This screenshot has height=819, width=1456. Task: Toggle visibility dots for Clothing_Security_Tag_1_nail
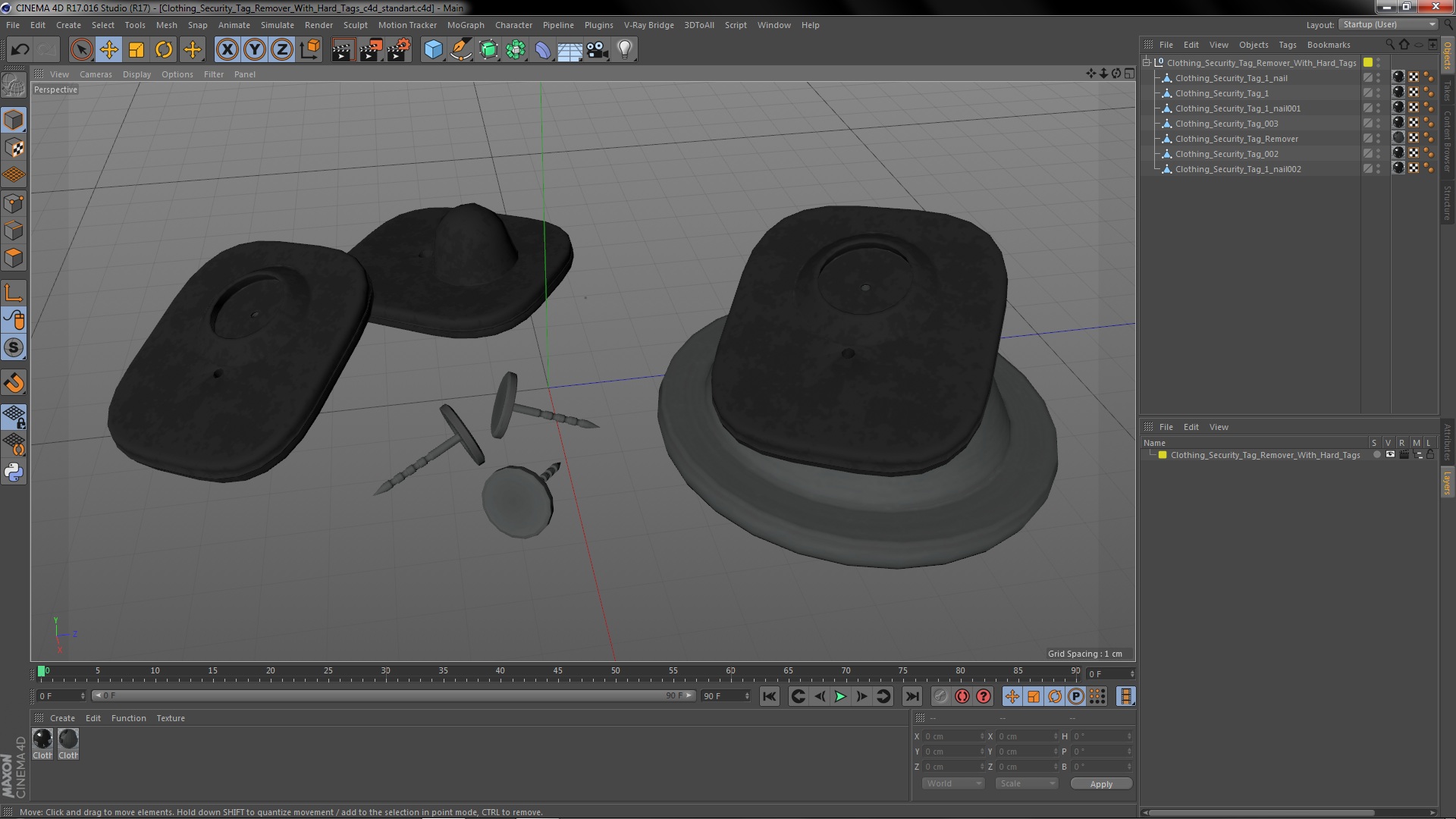(x=1379, y=78)
